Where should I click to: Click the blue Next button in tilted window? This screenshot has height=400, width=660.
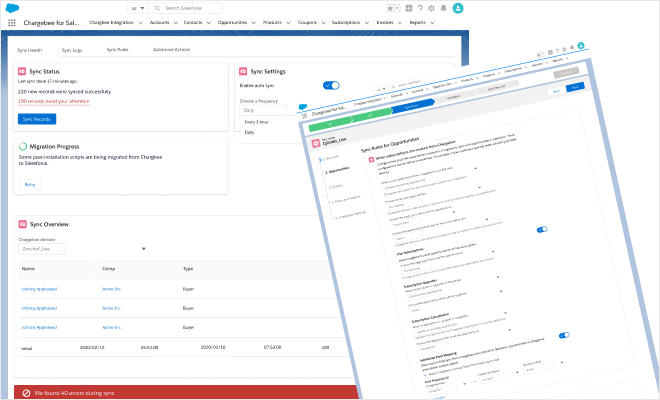(x=575, y=87)
